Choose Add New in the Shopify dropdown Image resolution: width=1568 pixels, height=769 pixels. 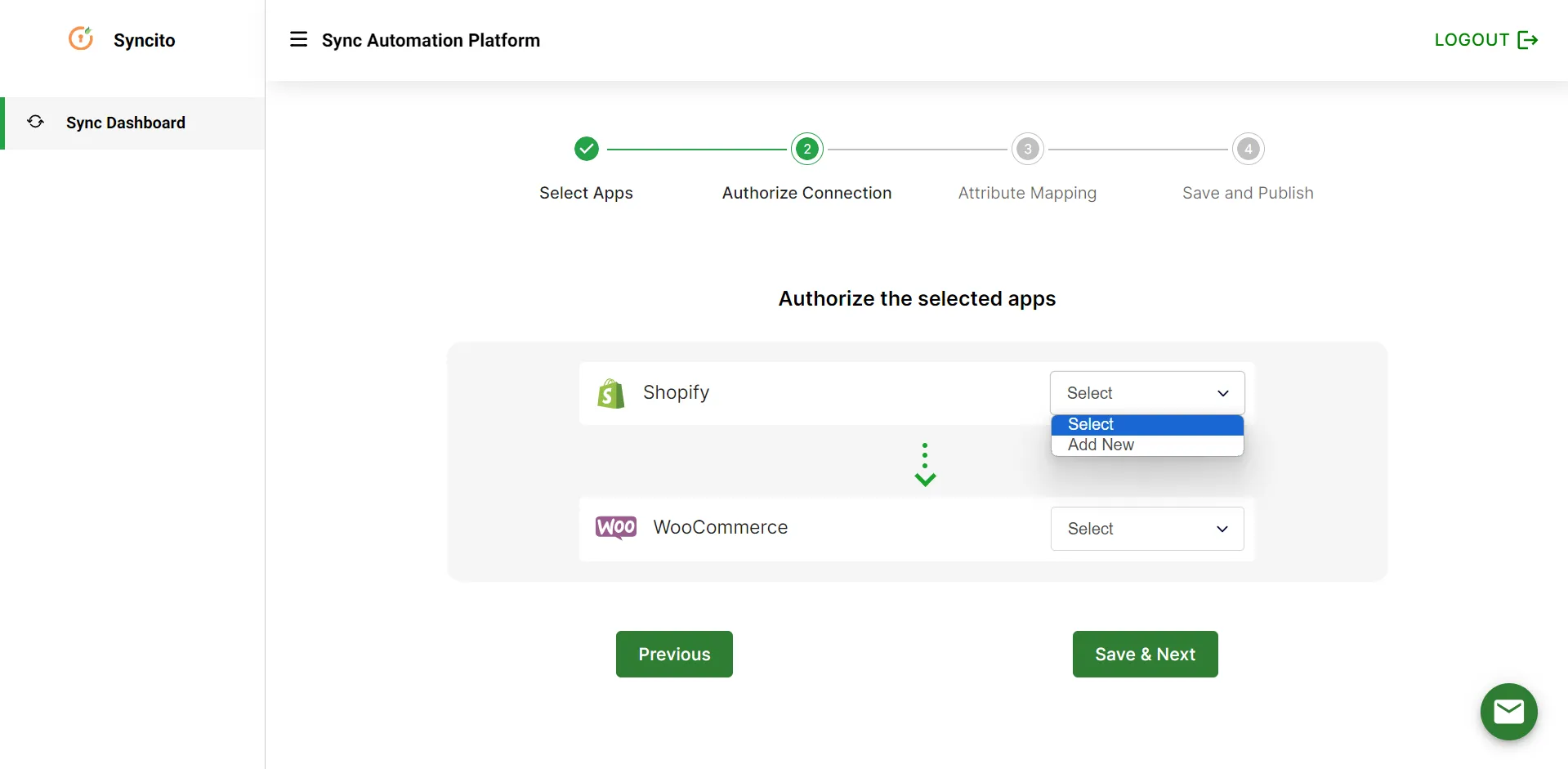pyautogui.click(x=1101, y=444)
